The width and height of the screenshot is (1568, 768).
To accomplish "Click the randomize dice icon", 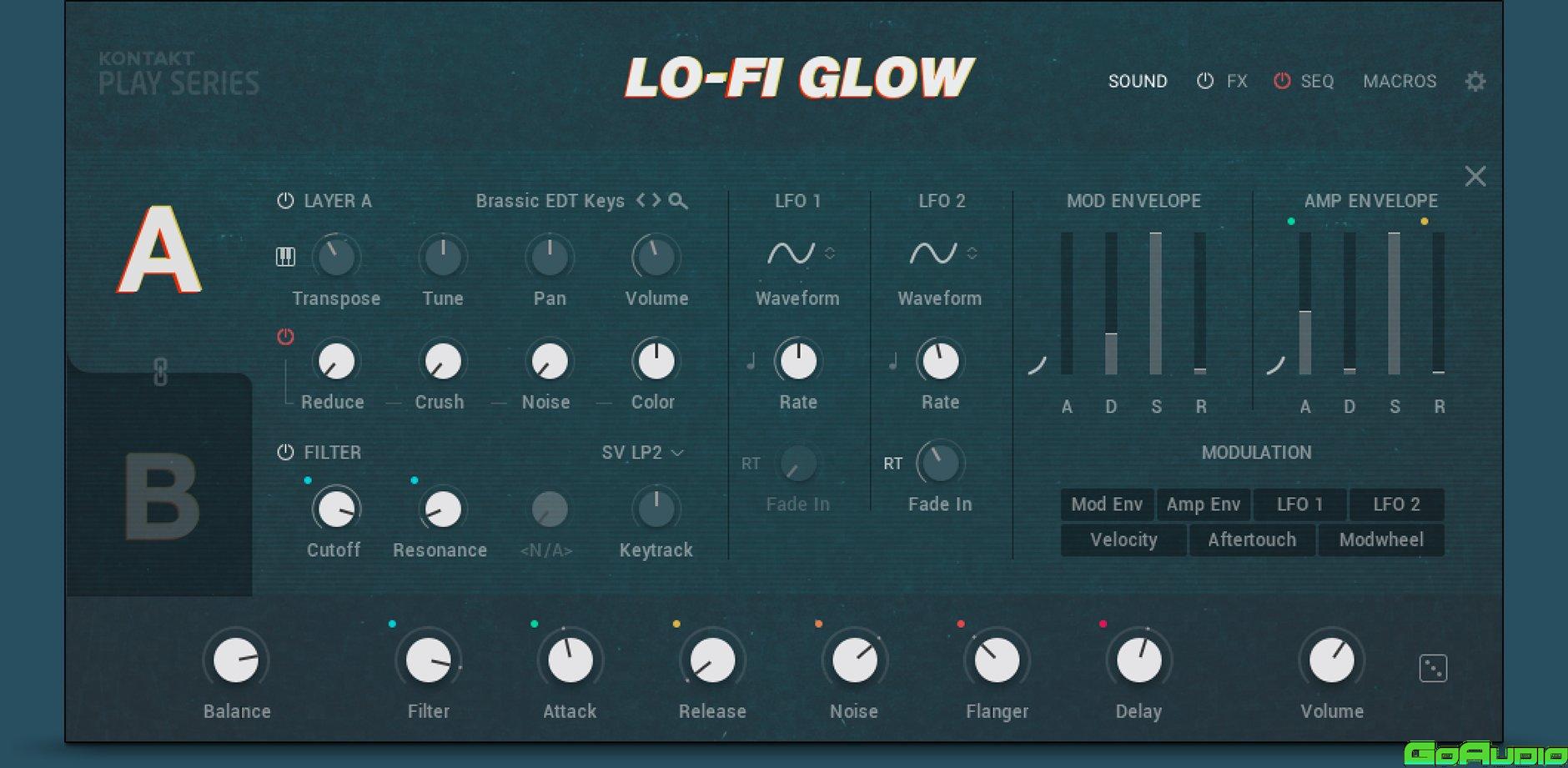I will click(1433, 668).
